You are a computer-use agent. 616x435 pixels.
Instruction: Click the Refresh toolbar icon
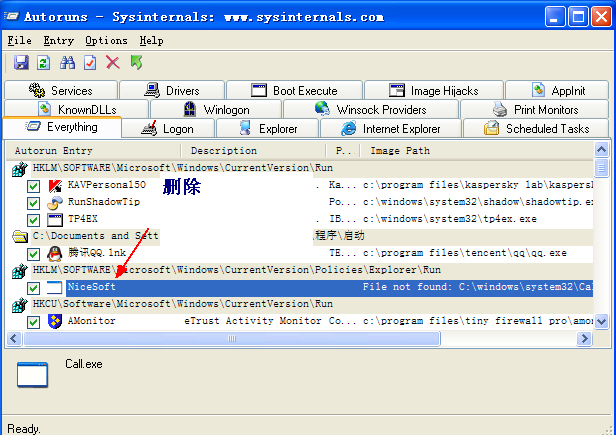[44, 62]
